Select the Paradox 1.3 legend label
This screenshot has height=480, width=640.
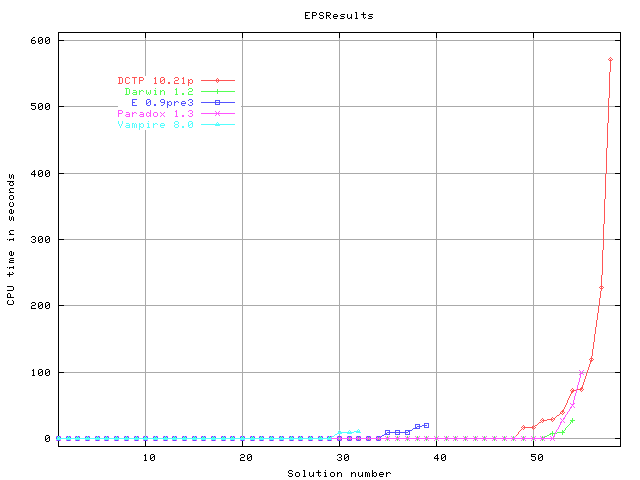[x=156, y=114]
